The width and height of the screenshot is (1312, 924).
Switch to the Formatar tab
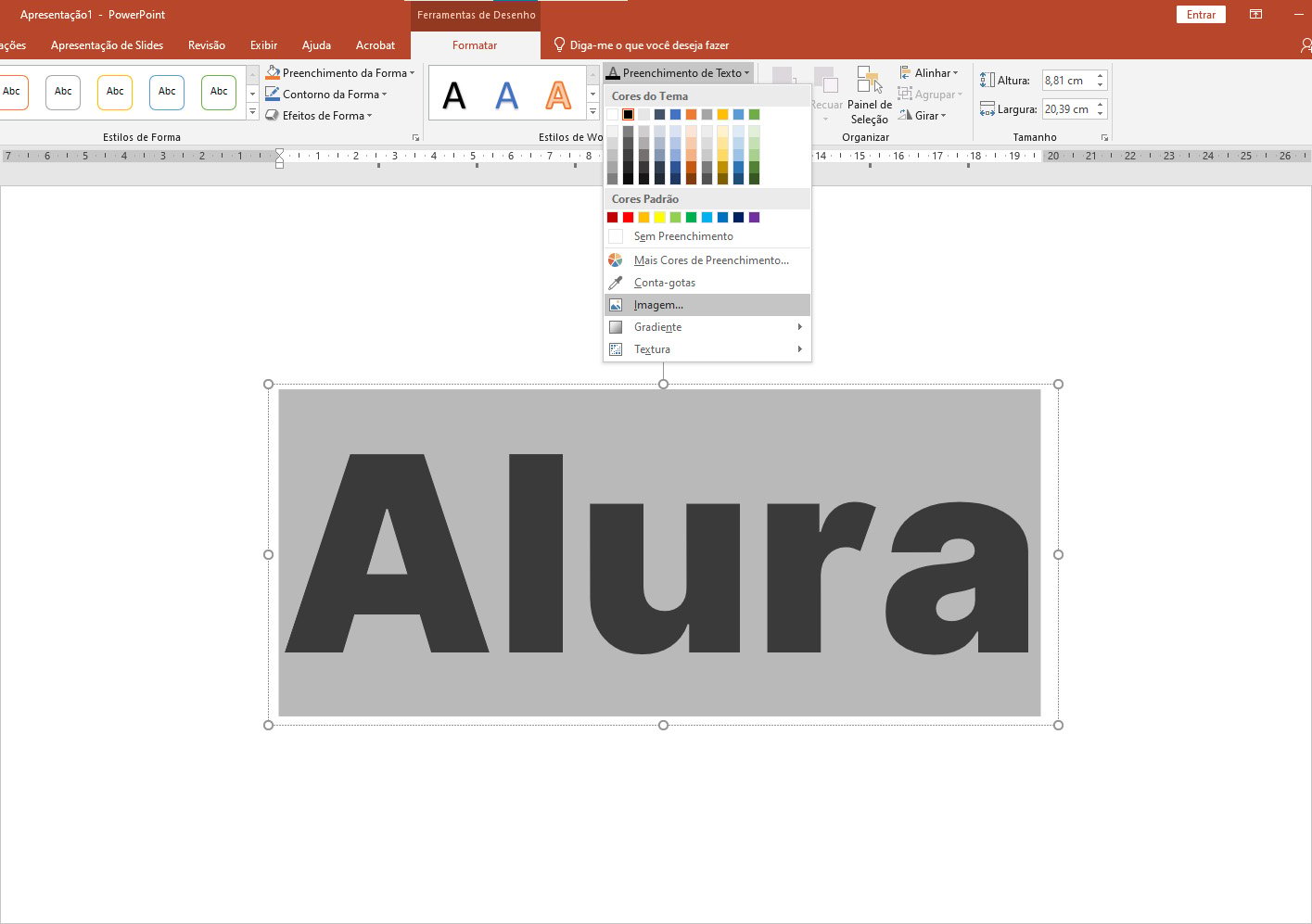click(x=475, y=44)
